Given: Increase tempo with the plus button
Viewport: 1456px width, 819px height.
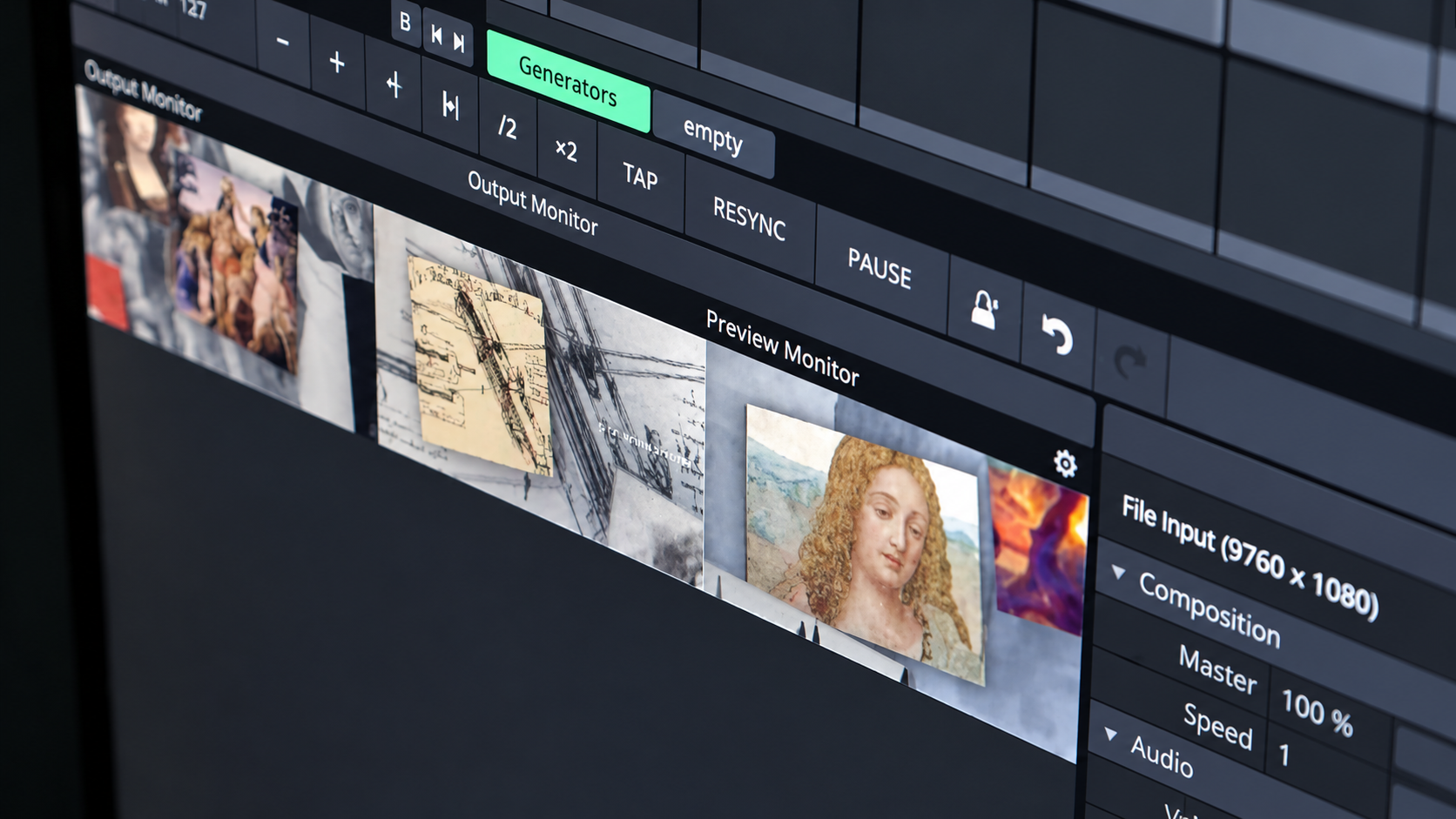Looking at the screenshot, I should (337, 63).
